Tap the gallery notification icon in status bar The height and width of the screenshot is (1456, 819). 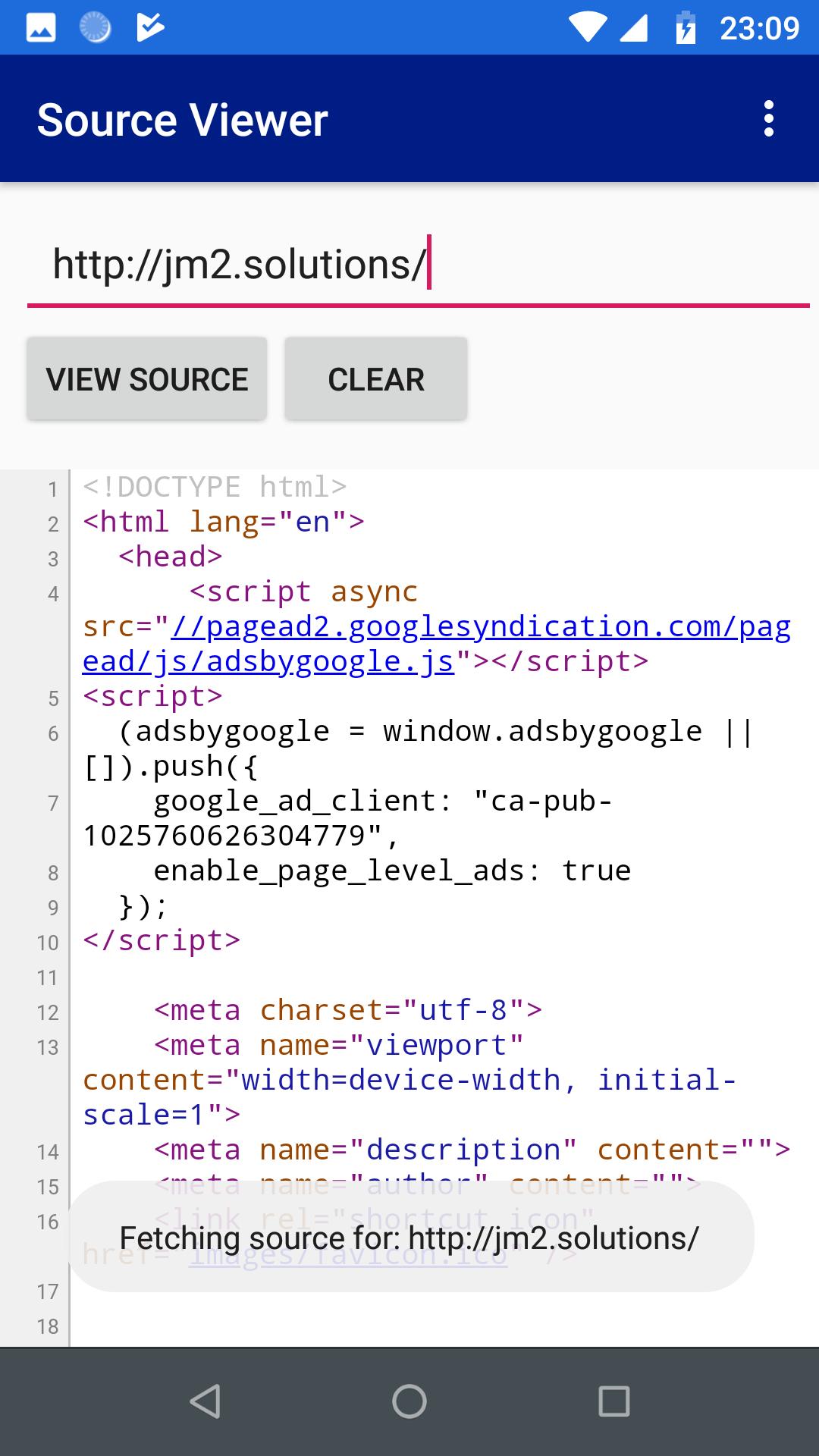pyautogui.click(x=41, y=29)
